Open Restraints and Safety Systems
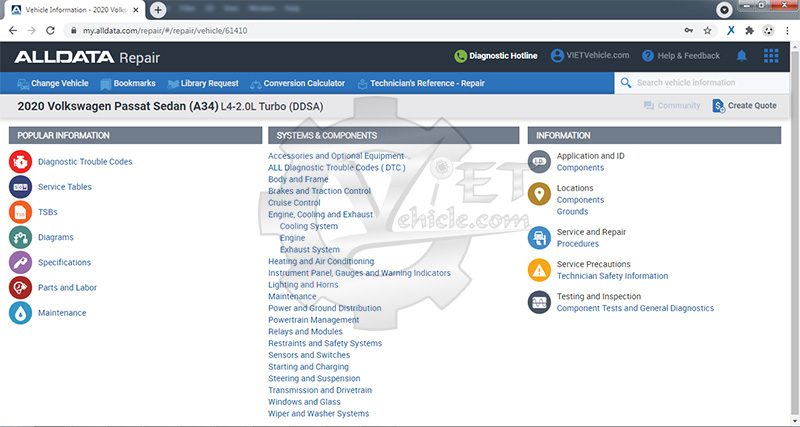Viewport: 800px width, 427px height. click(x=325, y=343)
